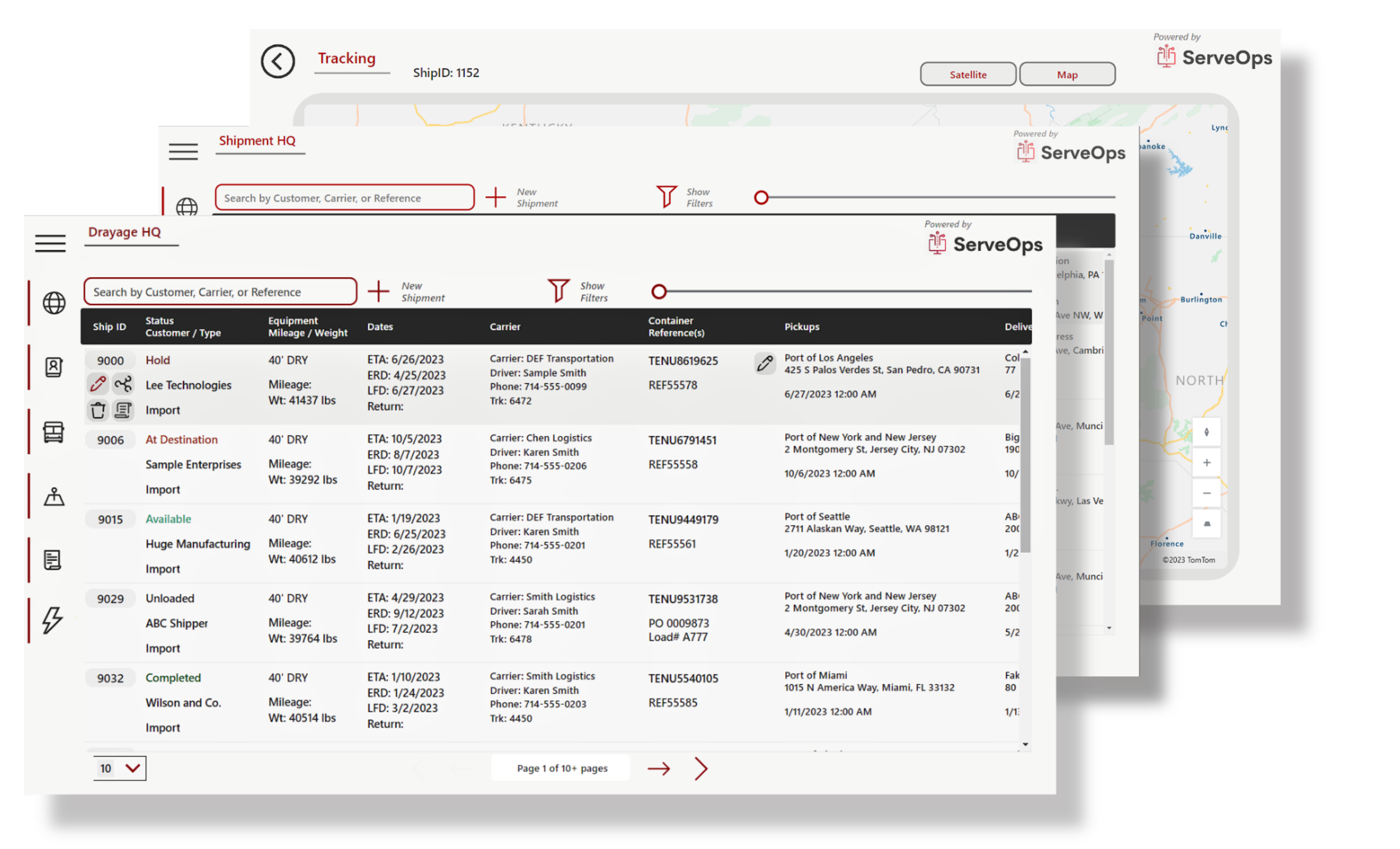1400x849 pixels.
Task: Select the bus/vehicle sidebar icon
Action: [54, 432]
